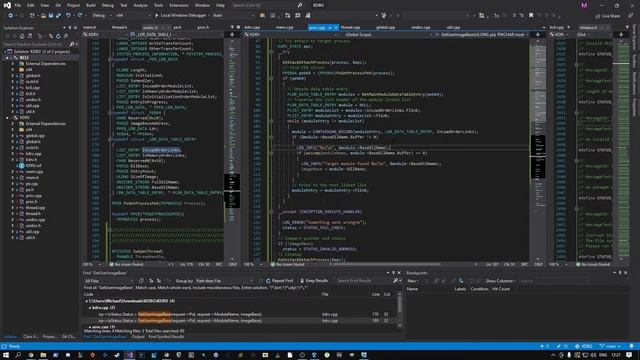Collapse the KDU project node
Image resolution: width=640 pixels, height=360 pixels.
click(x=7, y=58)
